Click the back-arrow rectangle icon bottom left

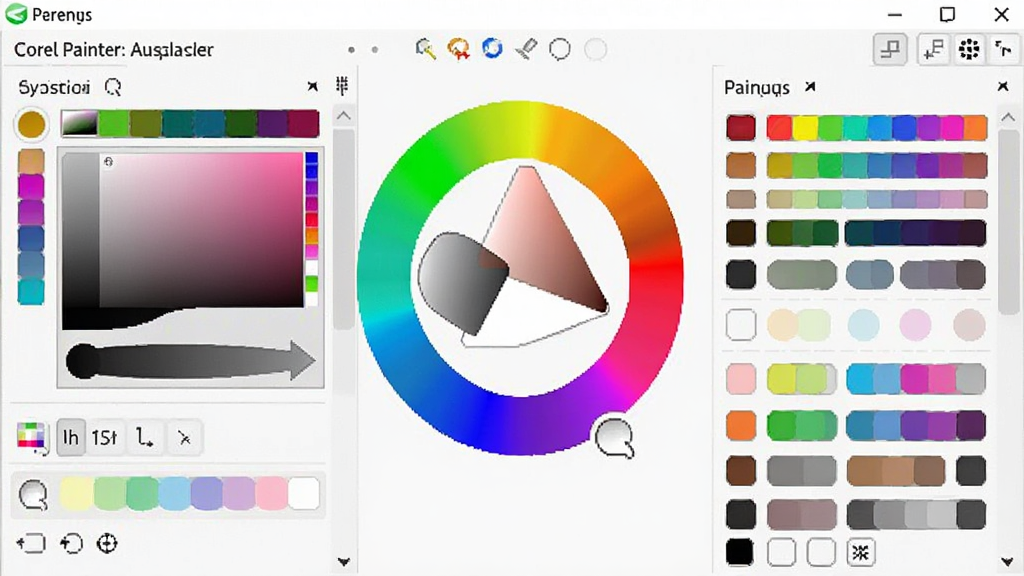click(31, 543)
